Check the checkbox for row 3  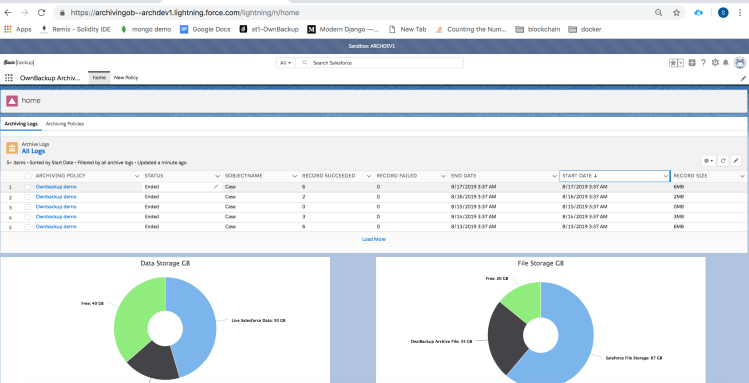(27, 207)
